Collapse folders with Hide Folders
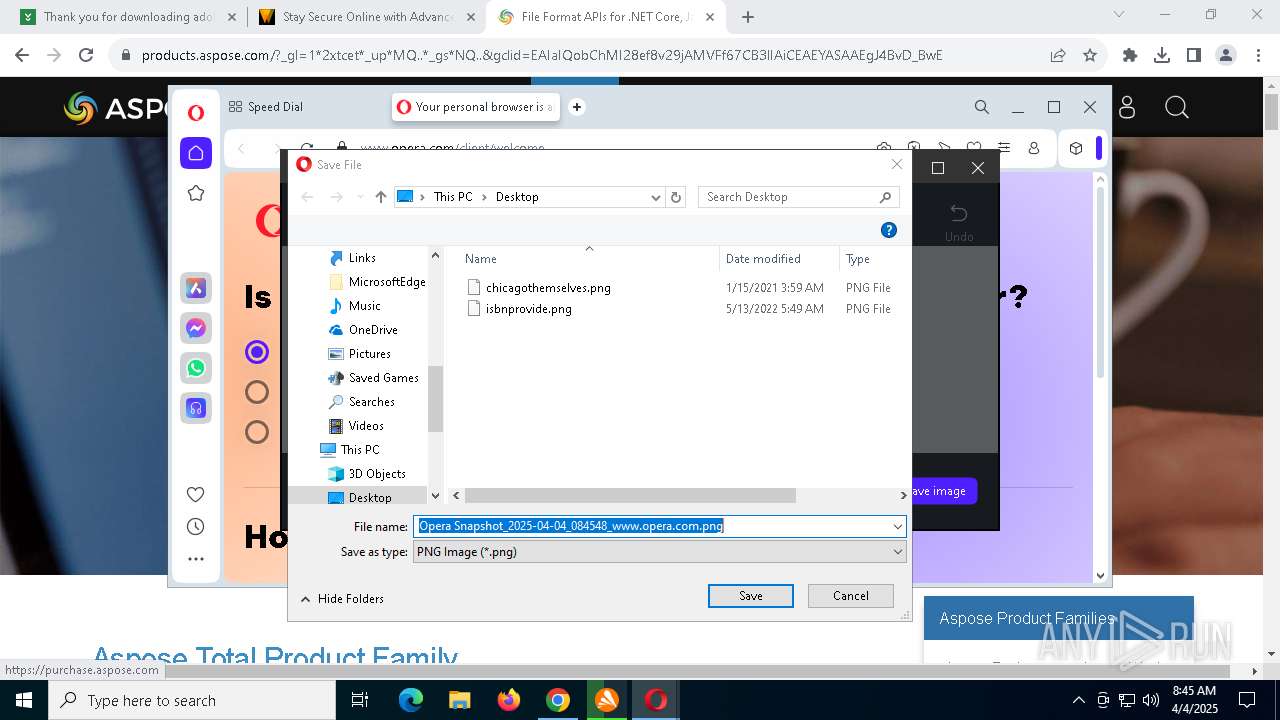Screen dimensions: 1280x720 coord(342,599)
